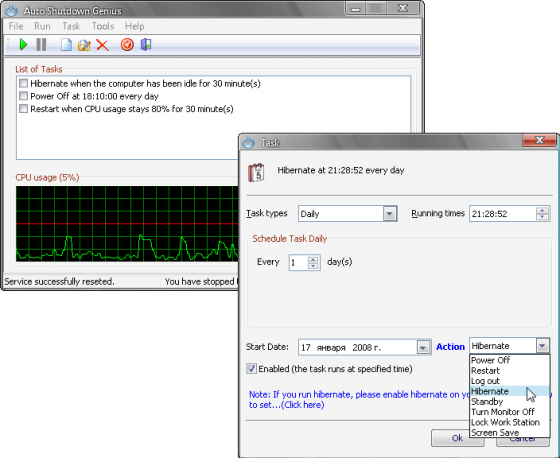Collapse the Action Hibernate dropdown arrow
This screenshot has width=560, height=458.
(542, 346)
